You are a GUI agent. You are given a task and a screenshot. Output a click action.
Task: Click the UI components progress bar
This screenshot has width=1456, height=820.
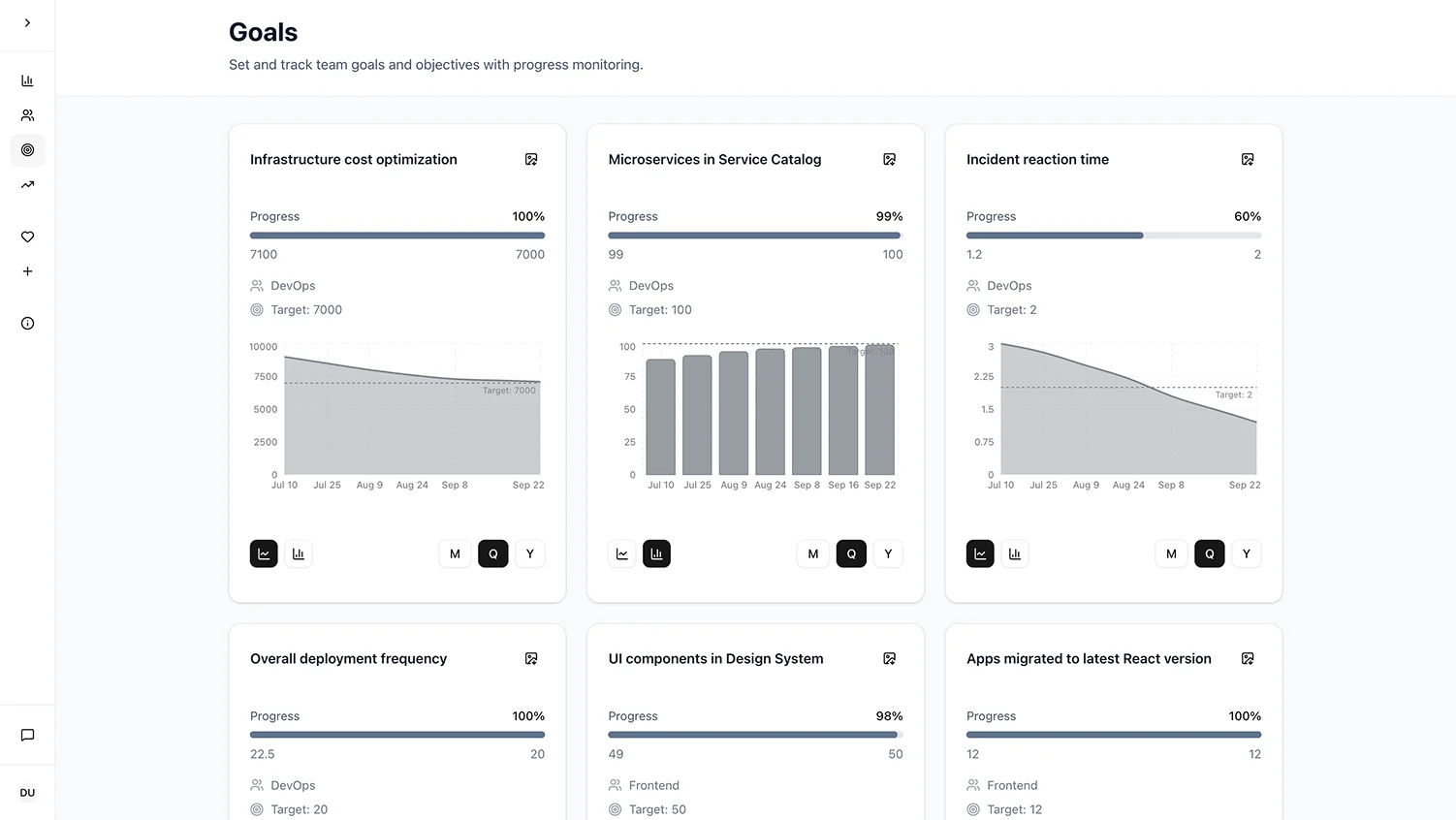click(754, 735)
